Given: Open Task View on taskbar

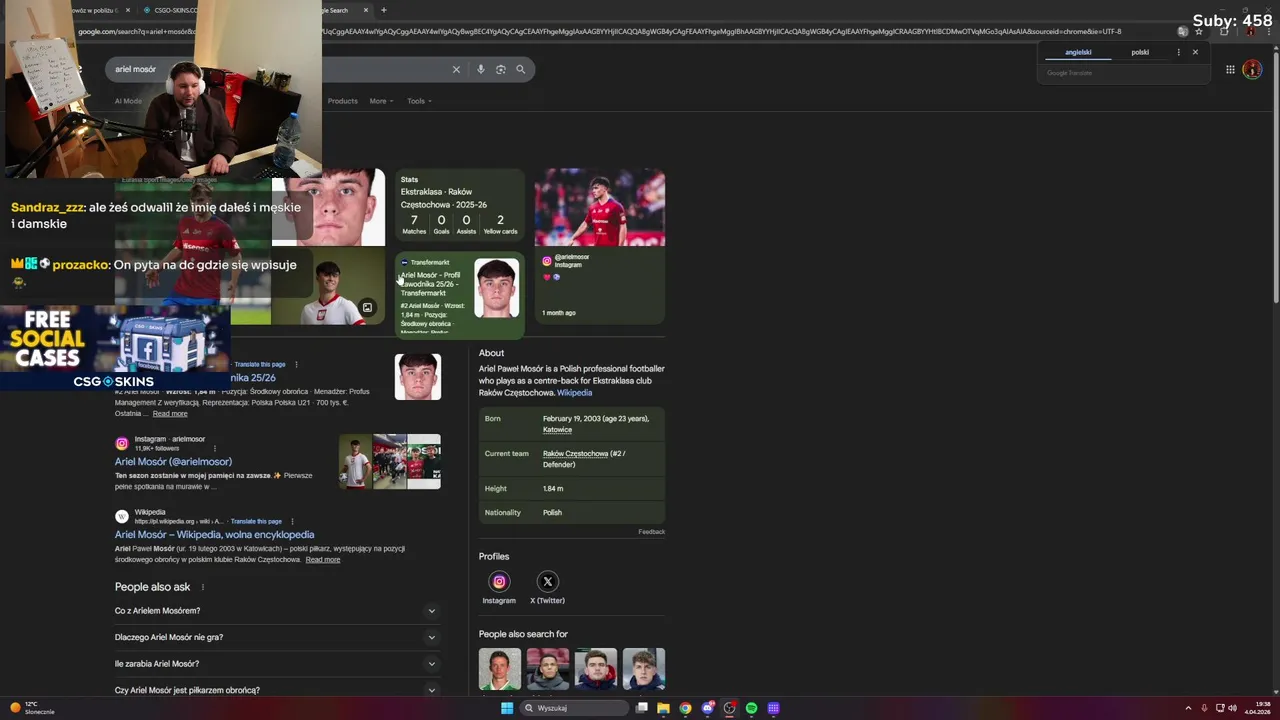Looking at the screenshot, I should [x=642, y=708].
